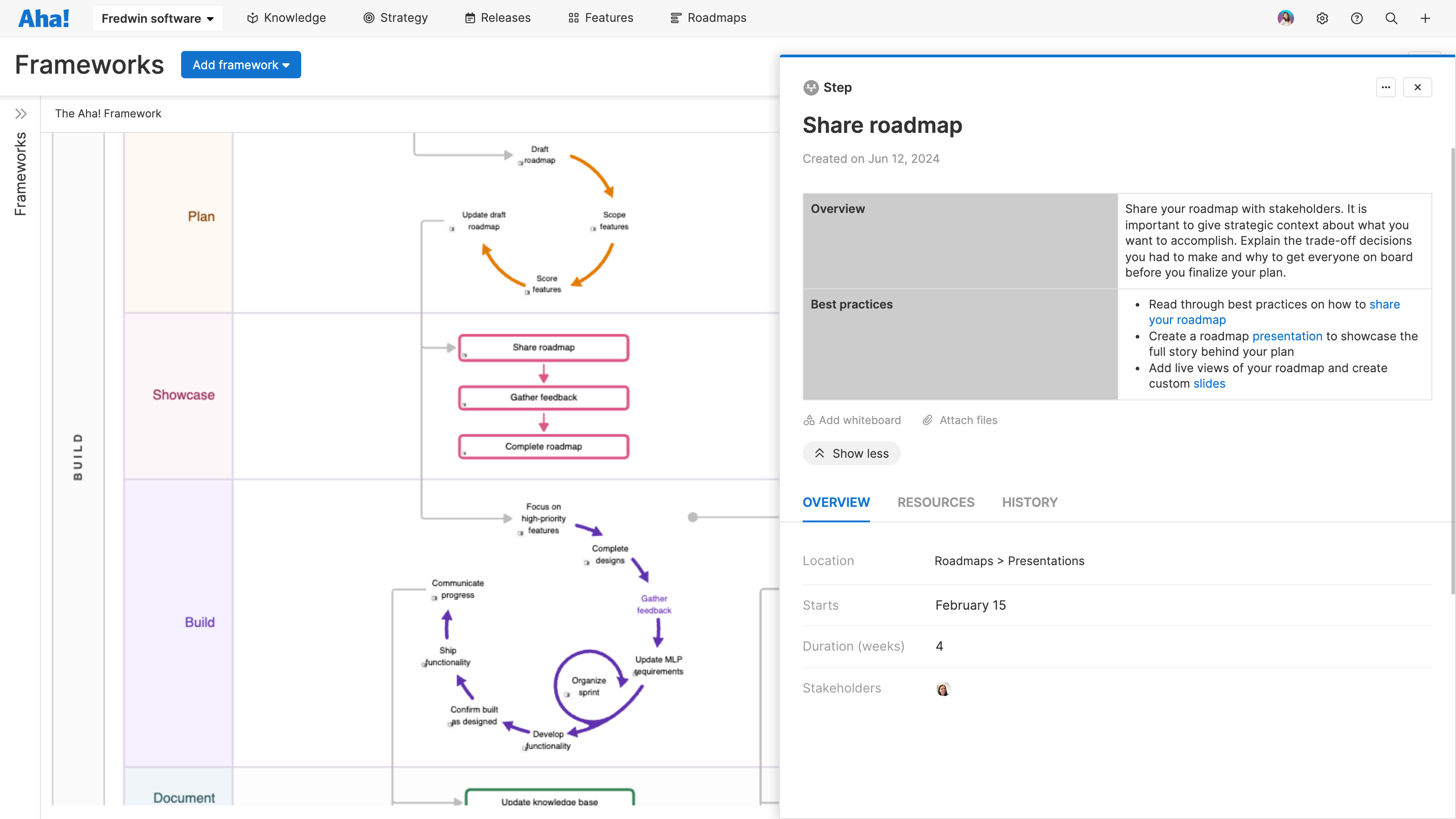
Task: Open the Strategy section
Action: [396, 18]
